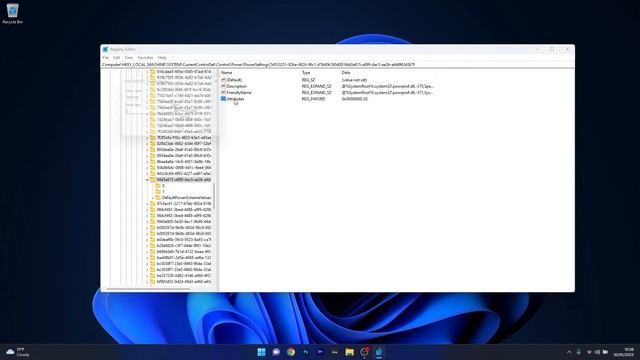Click DefaultPowerSchemeValues folder icon
Screen dimensions: 640x360
pos(158,198)
